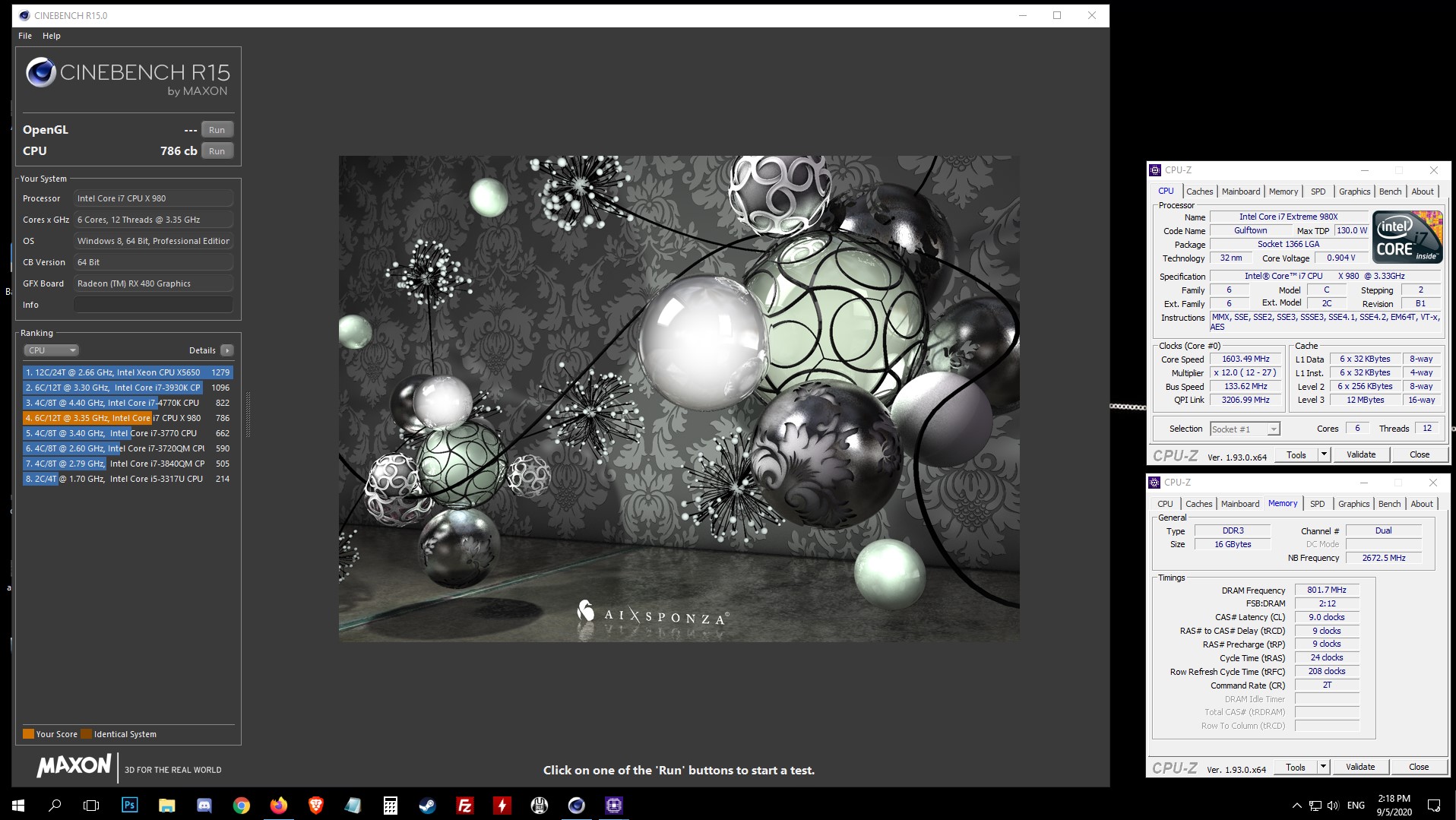Run the OpenGL benchmark in Cinebench
The image size is (1456, 820).
point(217,130)
